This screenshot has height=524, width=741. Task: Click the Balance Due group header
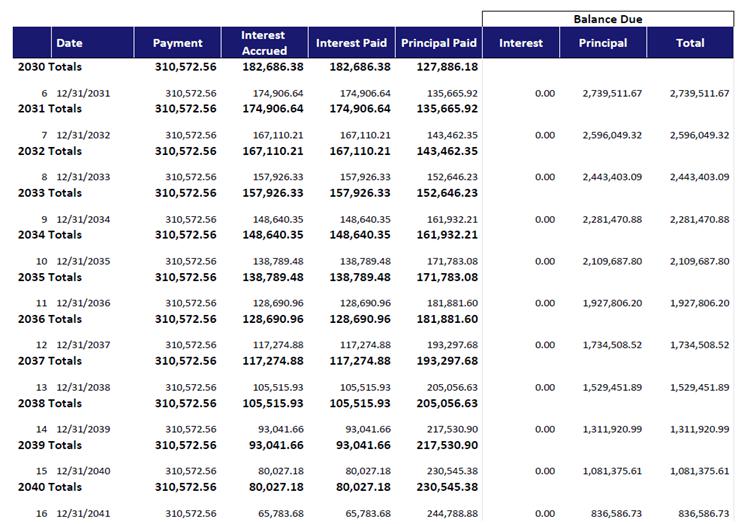pyautogui.click(x=607, y=19)
